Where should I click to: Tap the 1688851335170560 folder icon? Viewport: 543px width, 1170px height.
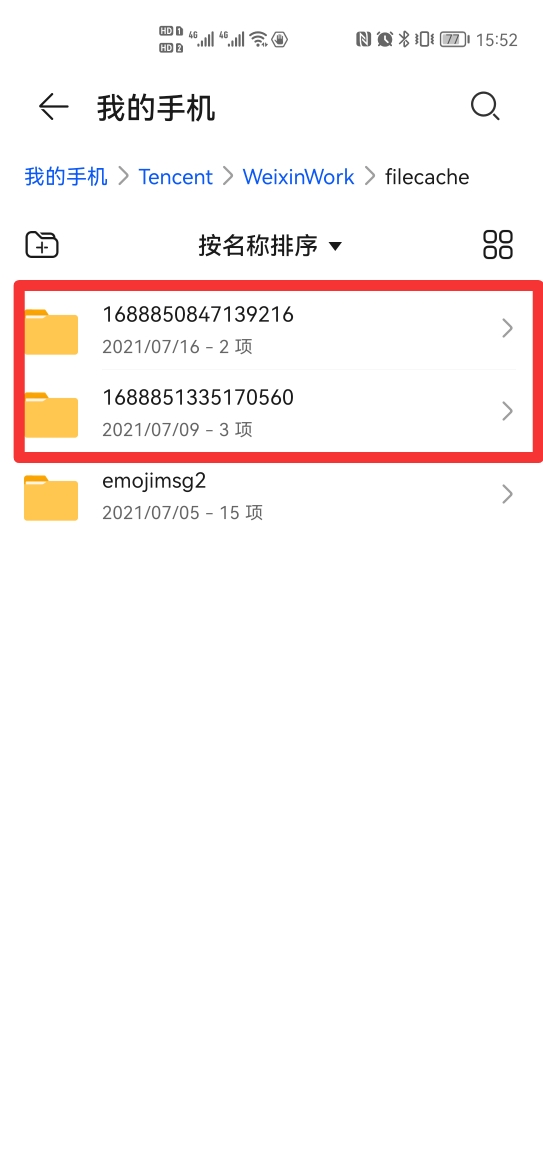coord(51,414)
